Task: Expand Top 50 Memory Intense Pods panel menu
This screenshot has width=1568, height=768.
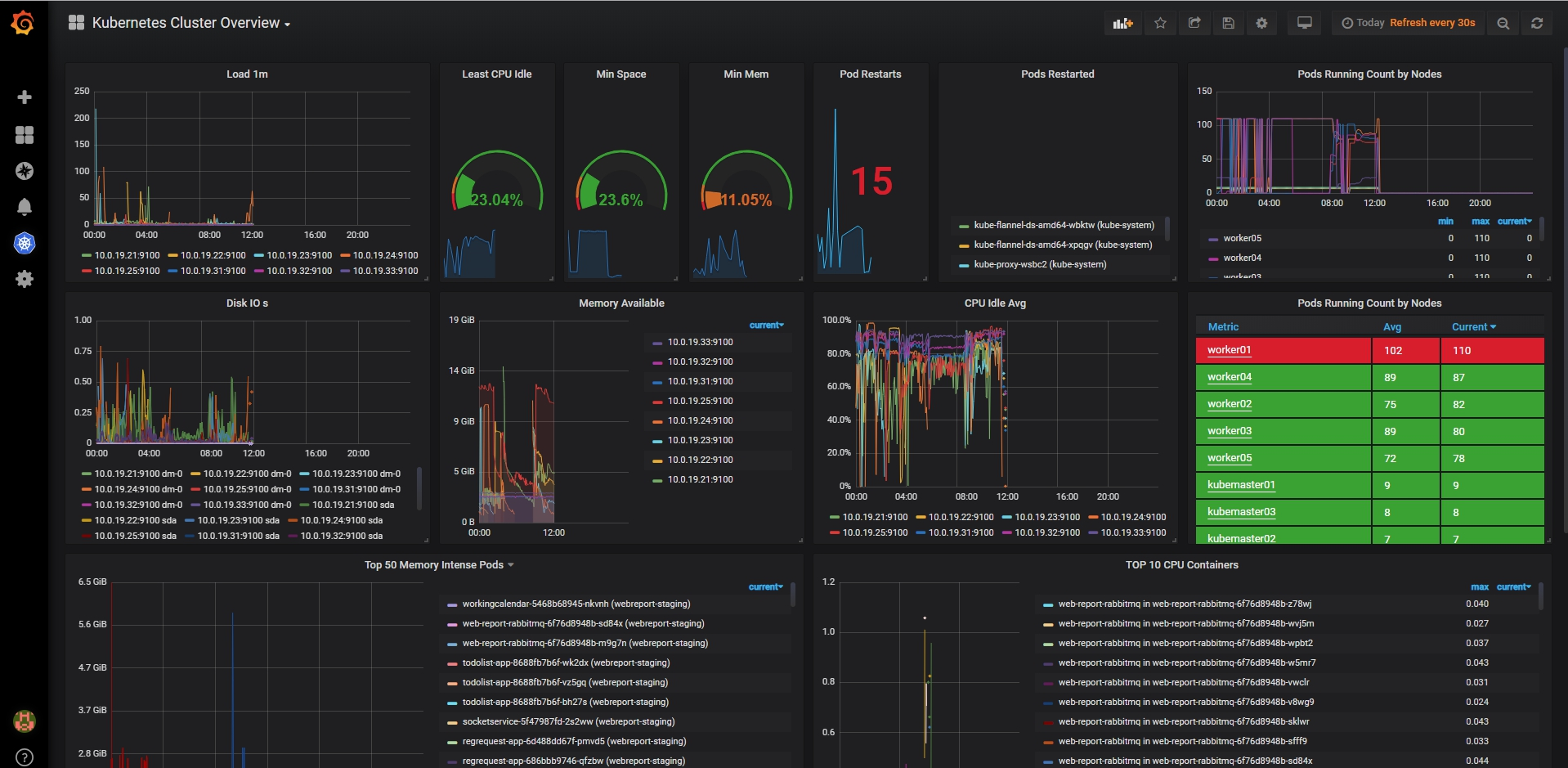Action: 439,565
